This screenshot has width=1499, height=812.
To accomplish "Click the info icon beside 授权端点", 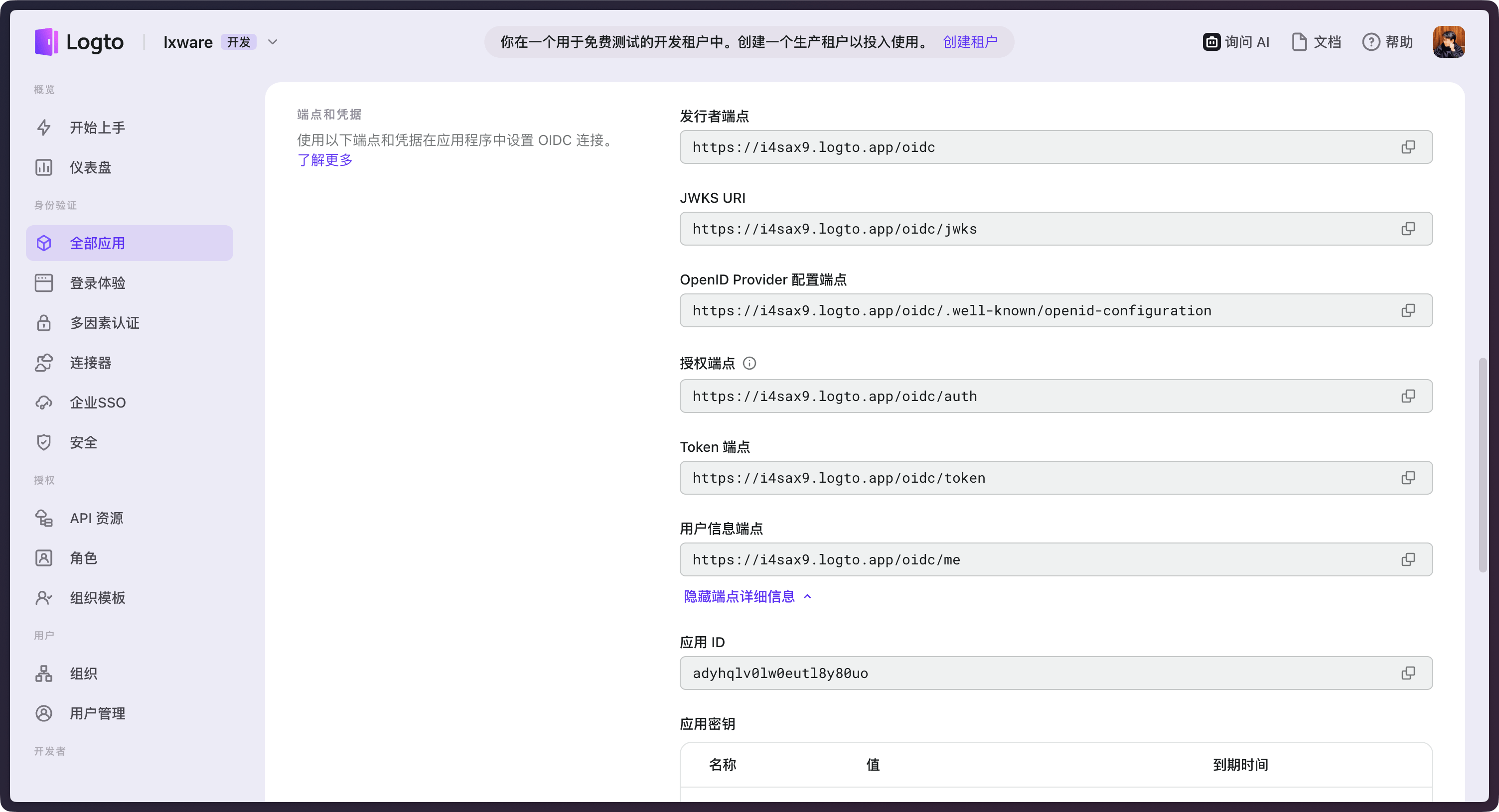I will pyautogui.click(x=749, y=364).
